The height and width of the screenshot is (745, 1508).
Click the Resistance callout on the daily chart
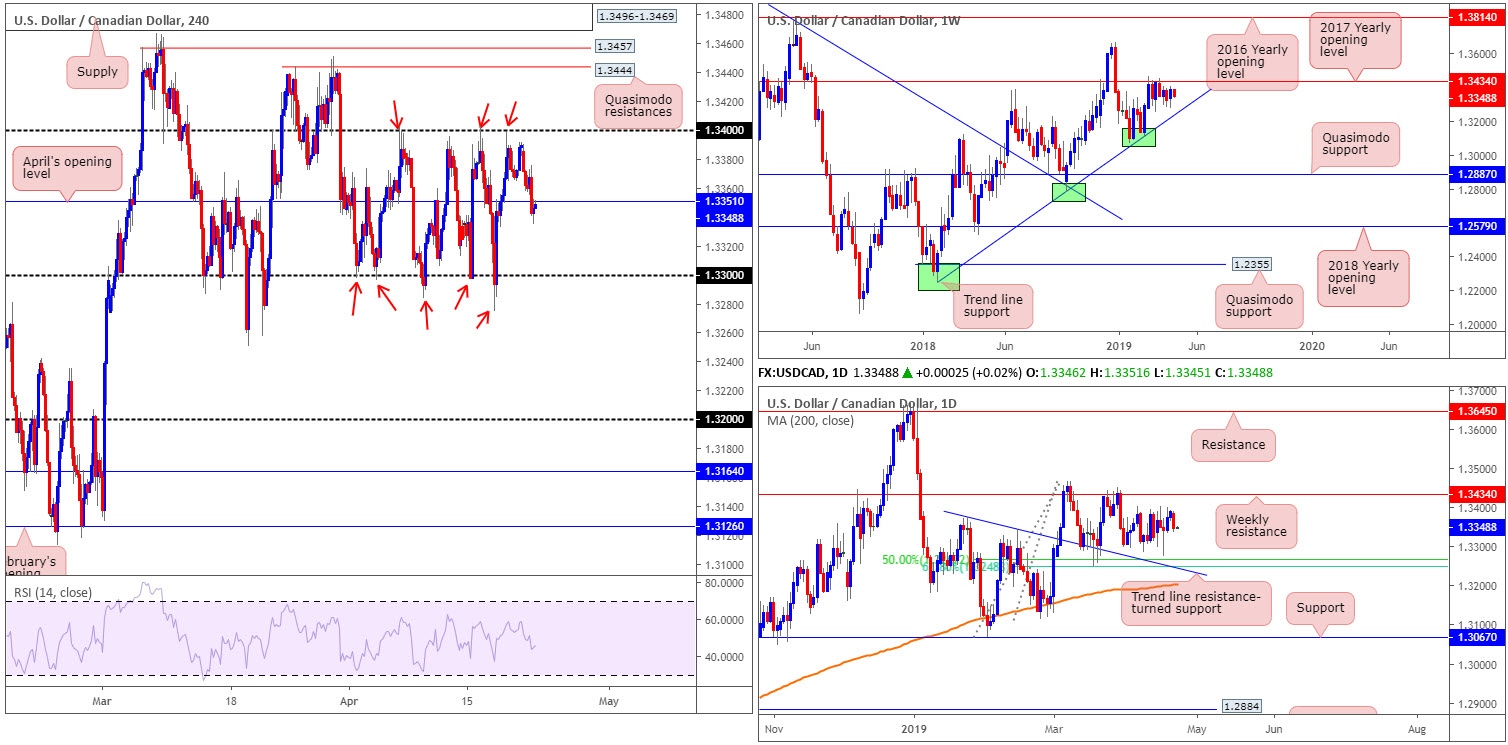[x=1233, y=445]
